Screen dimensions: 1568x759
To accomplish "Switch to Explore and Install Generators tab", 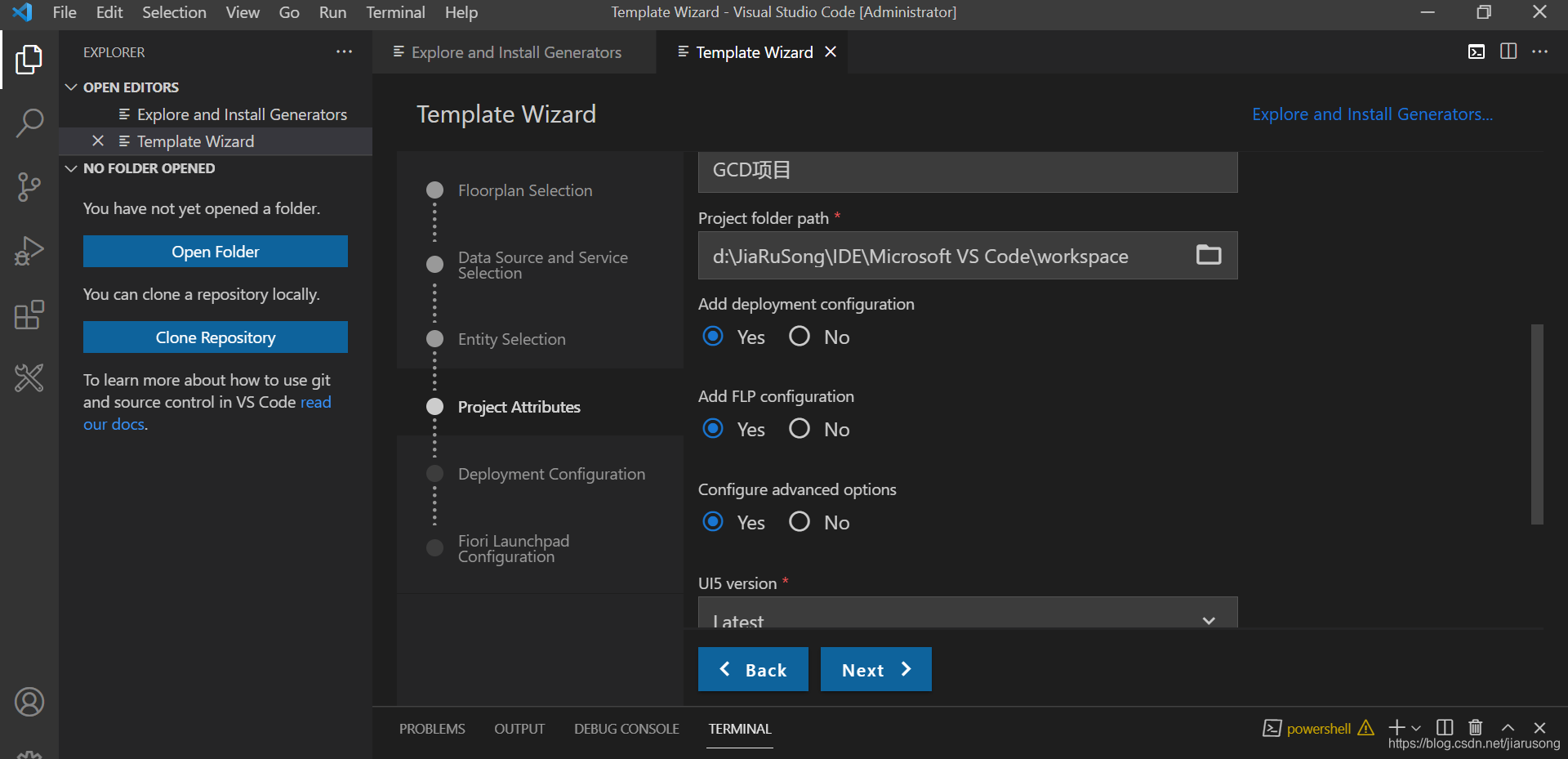I will [x=514, y=52].
